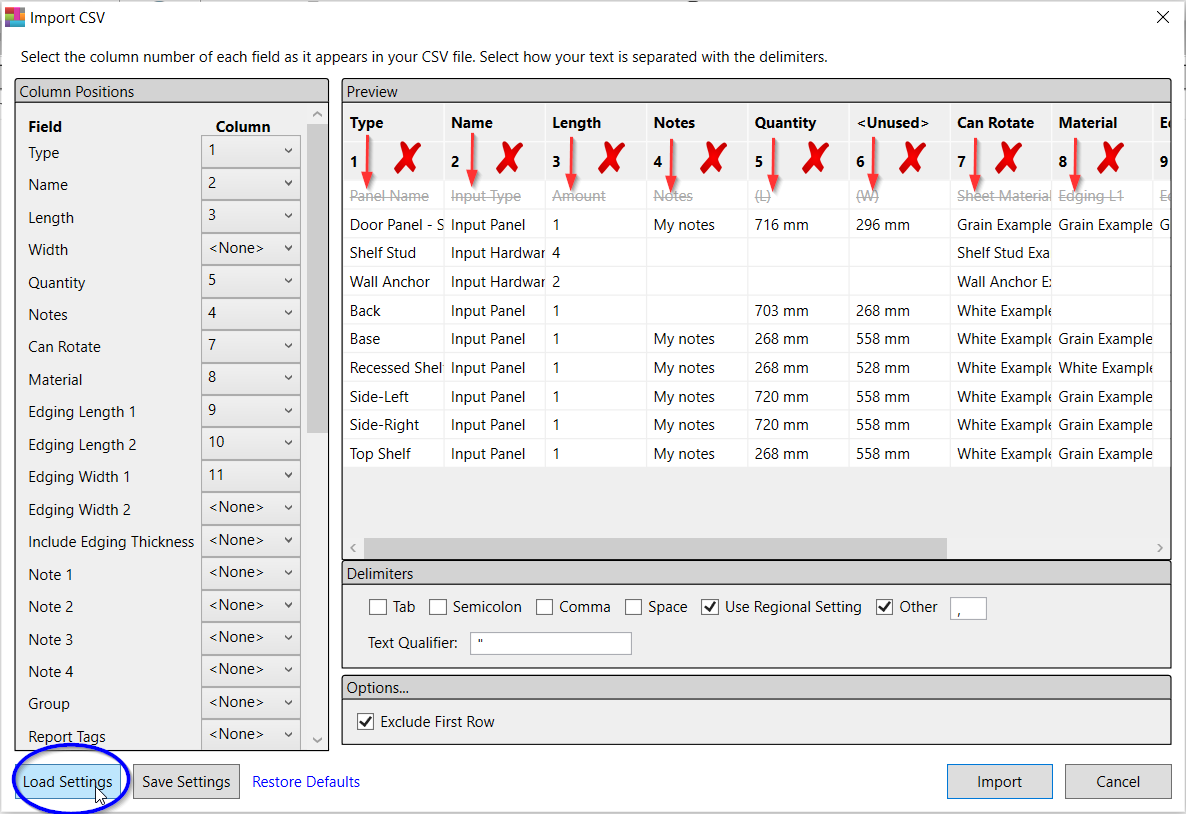
Task: Open the Edging Length 2 column dropdown
Action: pos(250,443)
